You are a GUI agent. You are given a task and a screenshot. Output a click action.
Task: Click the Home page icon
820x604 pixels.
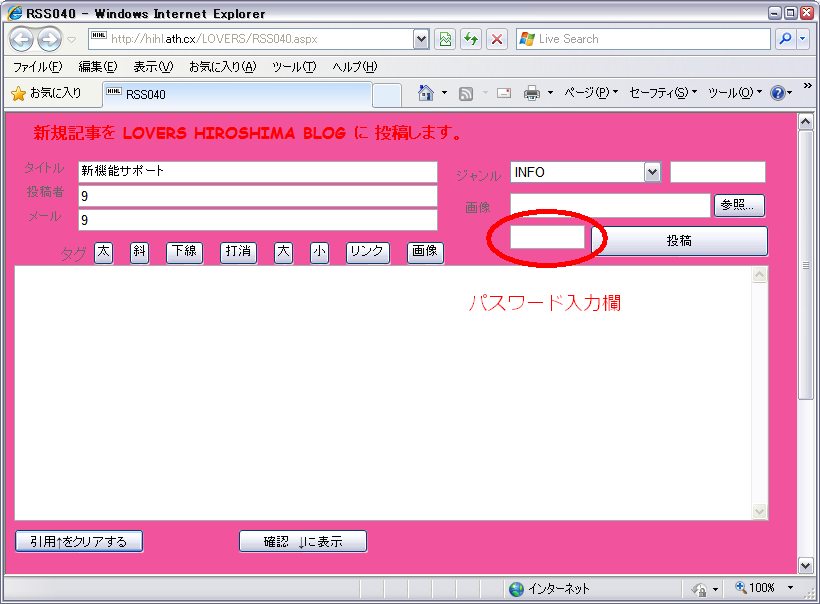coord(426,93)
